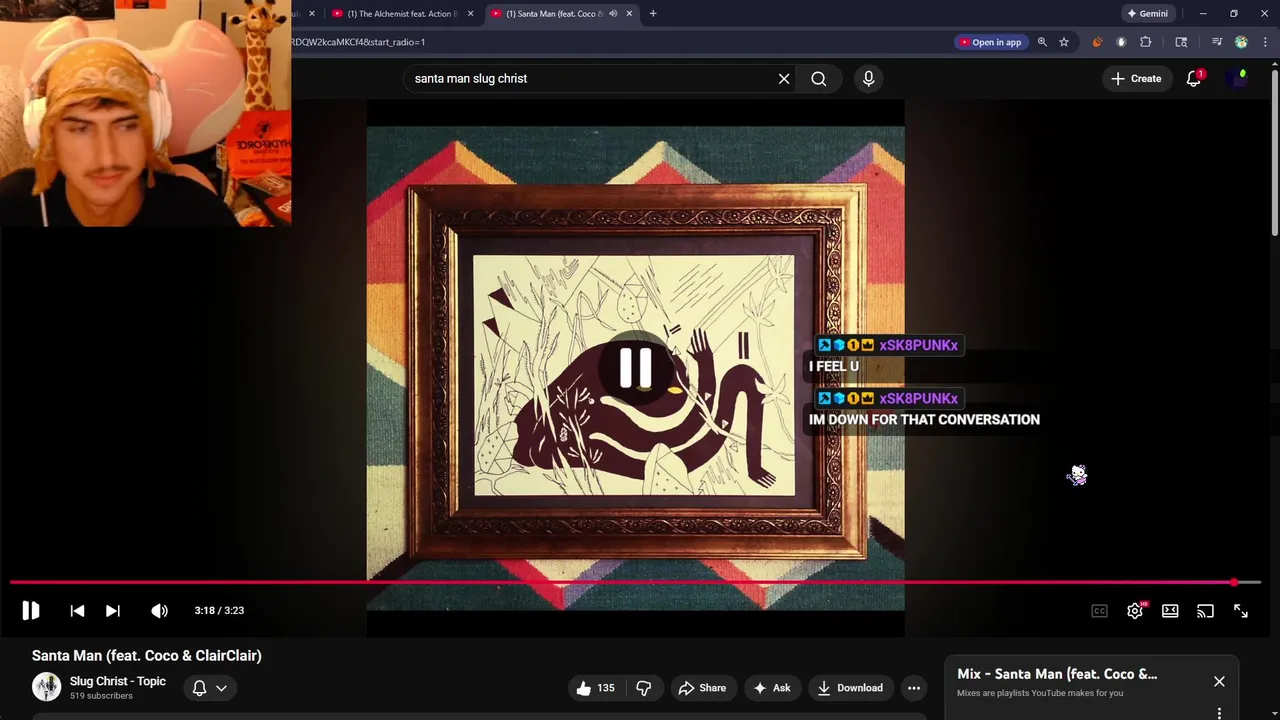The height and width of the screenshot is (720, 1280).
Task: Close the Santa Man browser tab
Action: 629,13
